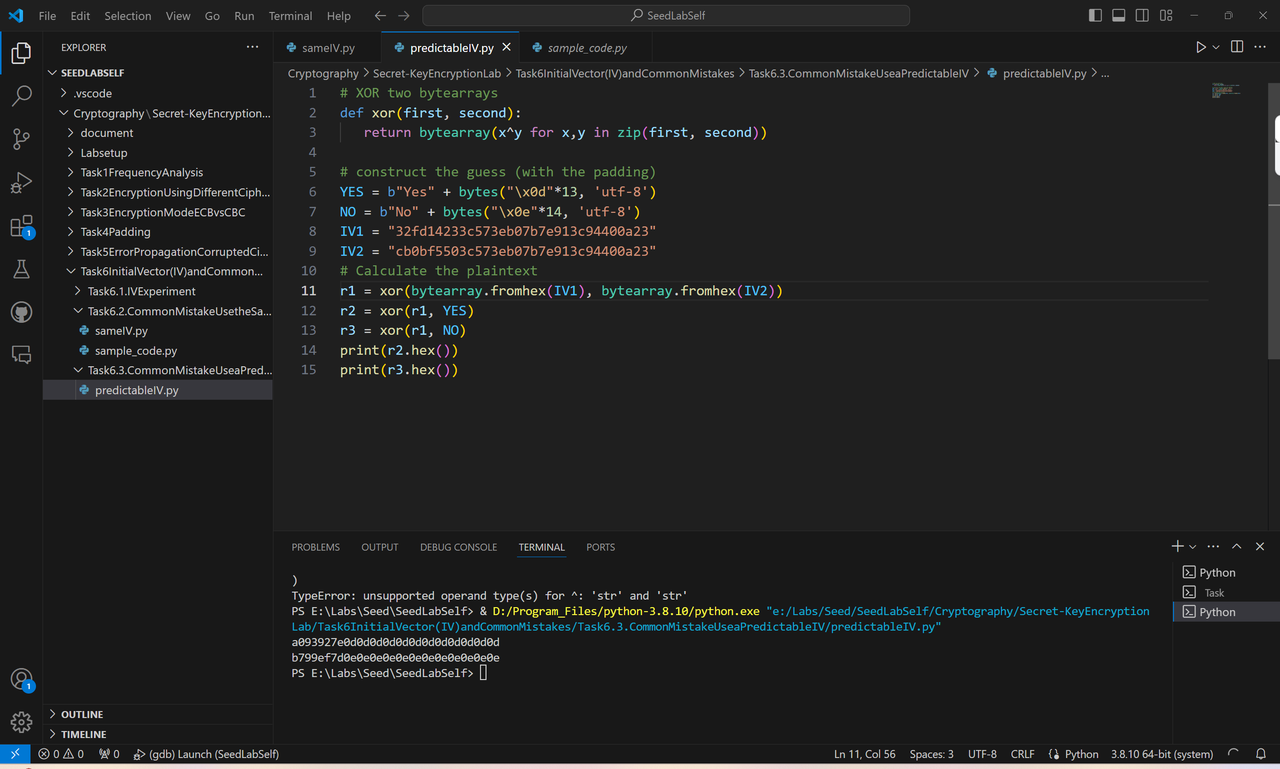
Task: Switch to the sample_code.py tab
Action: [587, 47]
